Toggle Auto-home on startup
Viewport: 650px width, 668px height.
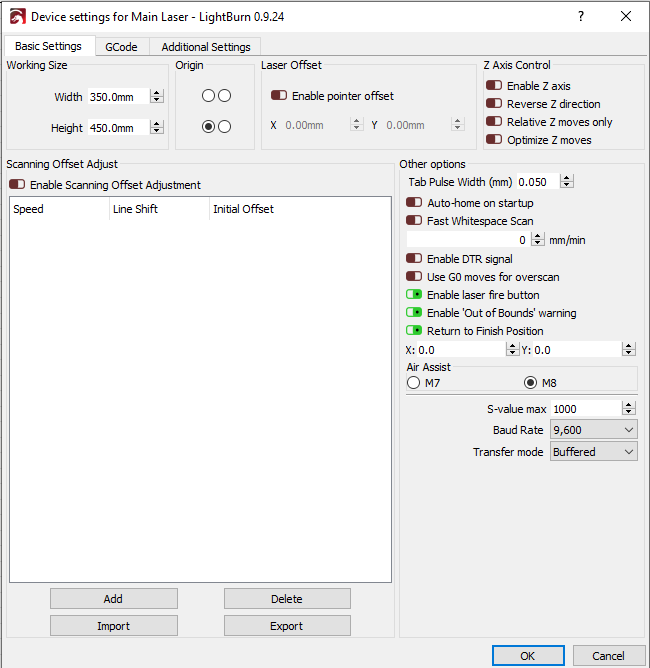[x=414, y=202]
